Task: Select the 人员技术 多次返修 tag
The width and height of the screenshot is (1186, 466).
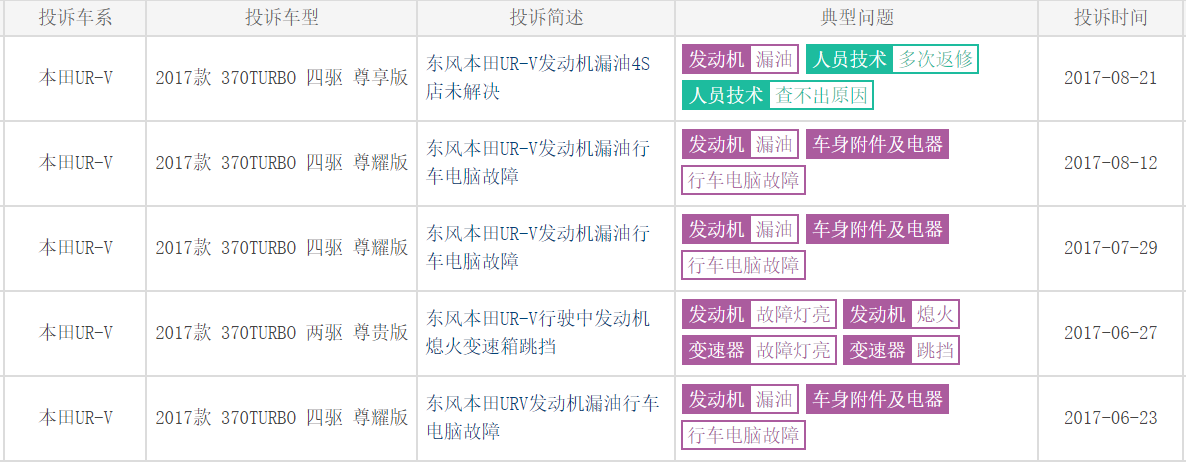Action: click(893, 59)
